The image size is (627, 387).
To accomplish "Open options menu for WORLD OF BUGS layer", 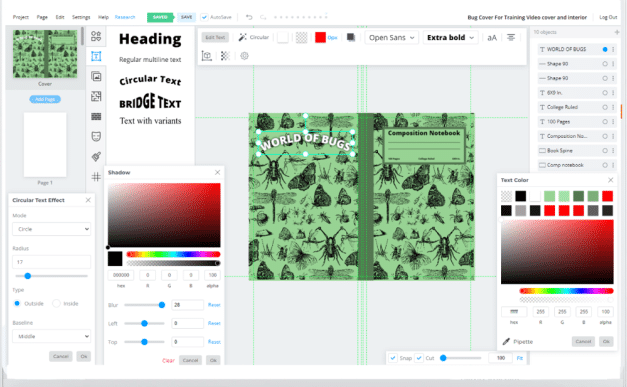I will click(613, 49).
